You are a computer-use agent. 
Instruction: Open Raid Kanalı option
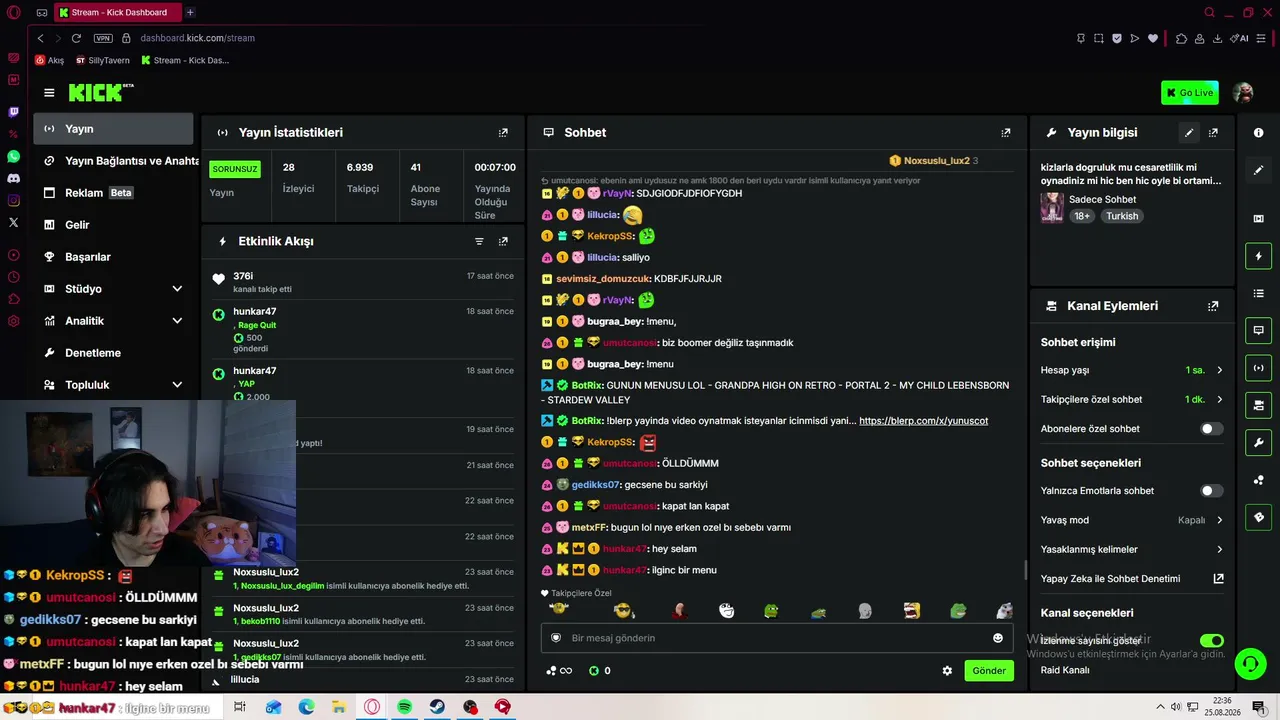(x=1065, y=670)
